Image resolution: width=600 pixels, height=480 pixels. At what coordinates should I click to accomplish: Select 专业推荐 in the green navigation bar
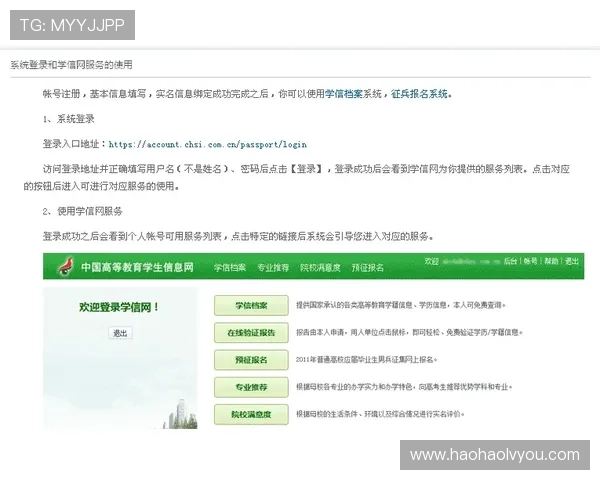tap(273, 267)
